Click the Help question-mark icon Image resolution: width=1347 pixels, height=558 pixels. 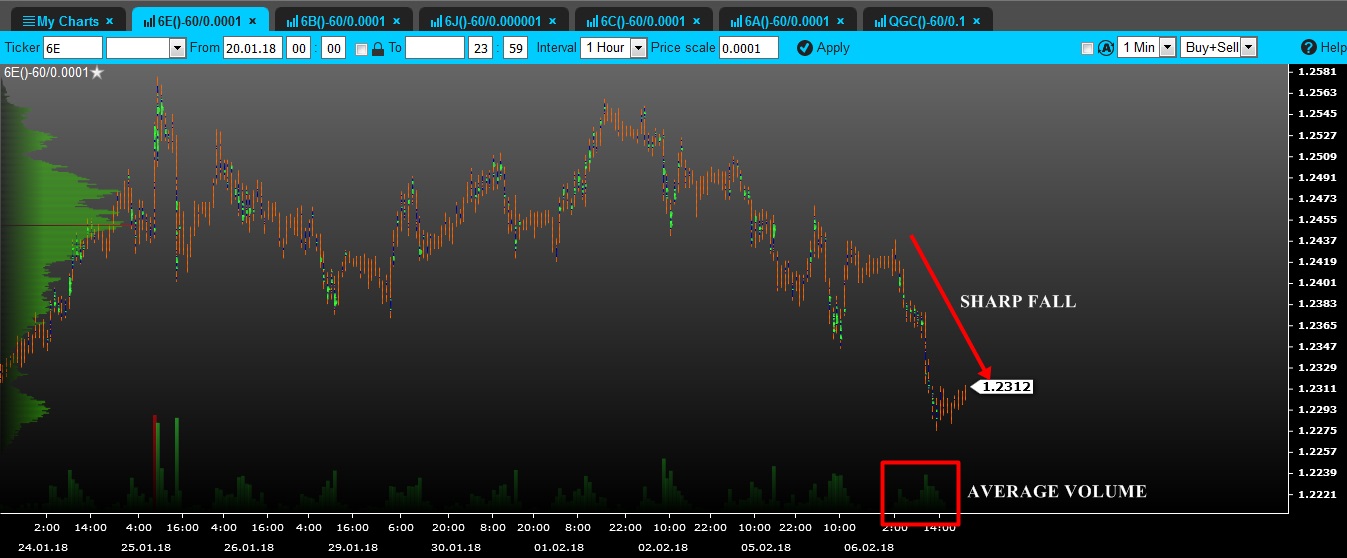click(1309, 47)
